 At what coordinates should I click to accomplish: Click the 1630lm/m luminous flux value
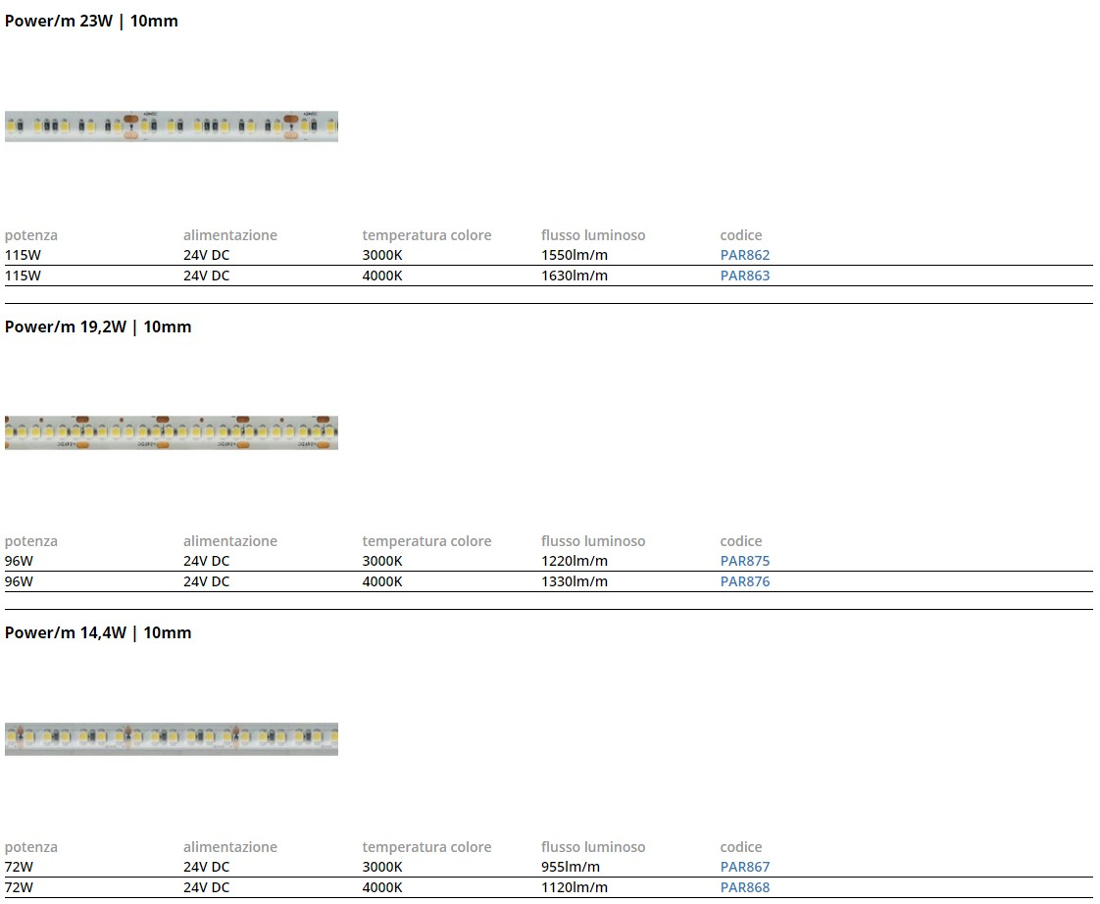pos(574,275)
